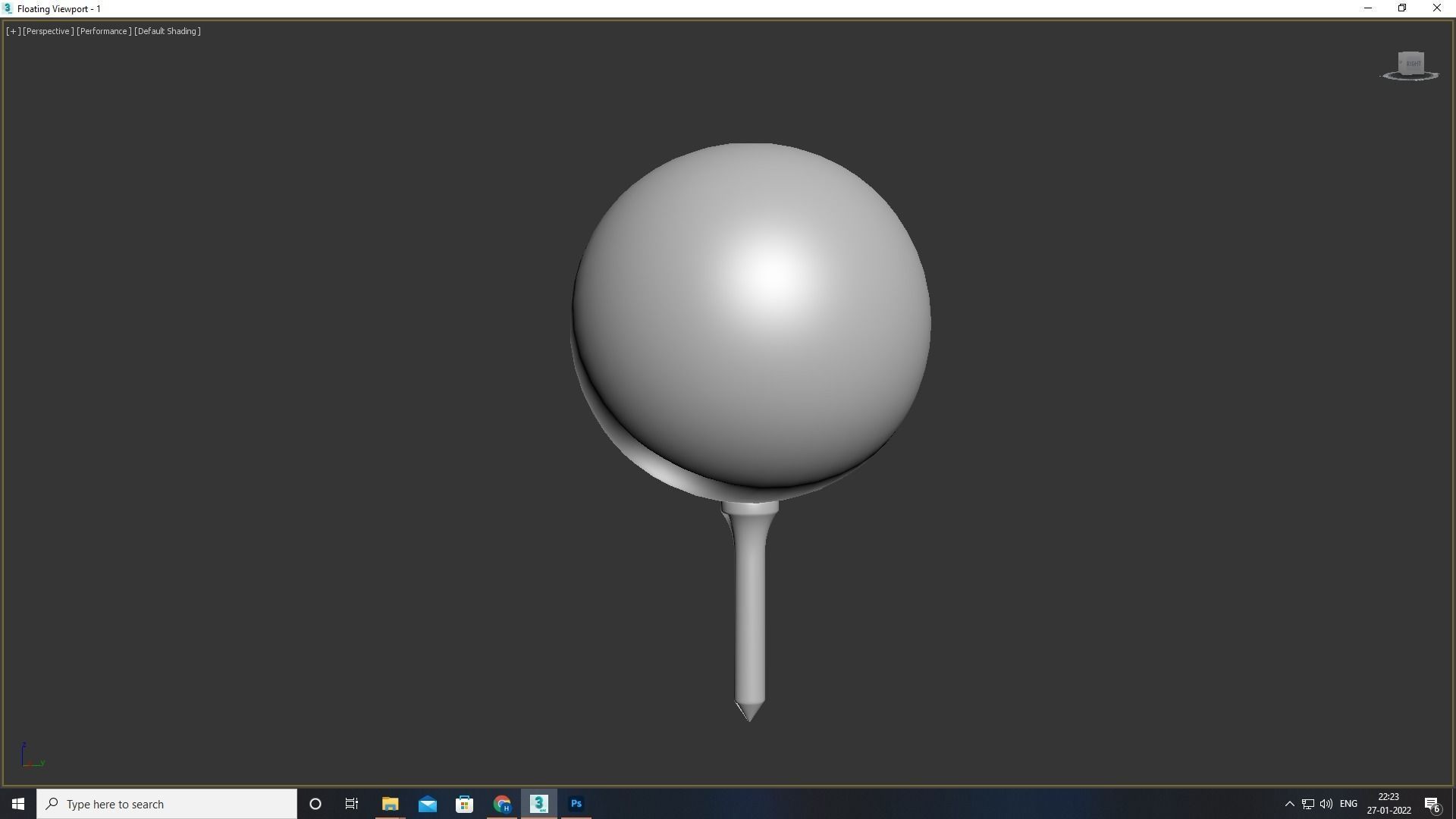Open the volume control in the tray
Image resolution: width=1456 pixels, height=819 pixels.
(1326, 804)
